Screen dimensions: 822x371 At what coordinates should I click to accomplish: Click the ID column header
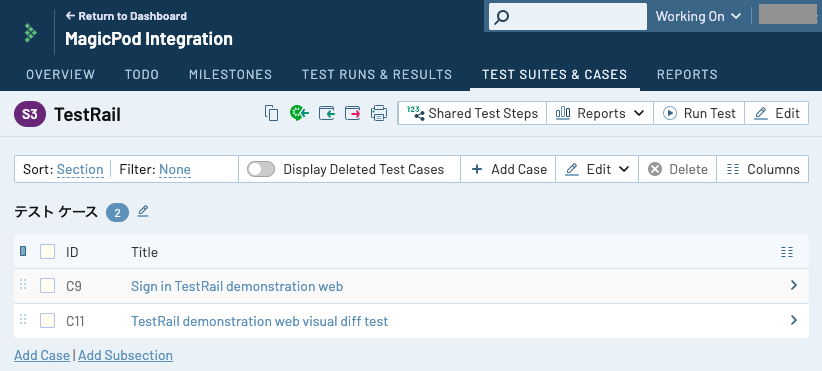(x=72, y=252)
